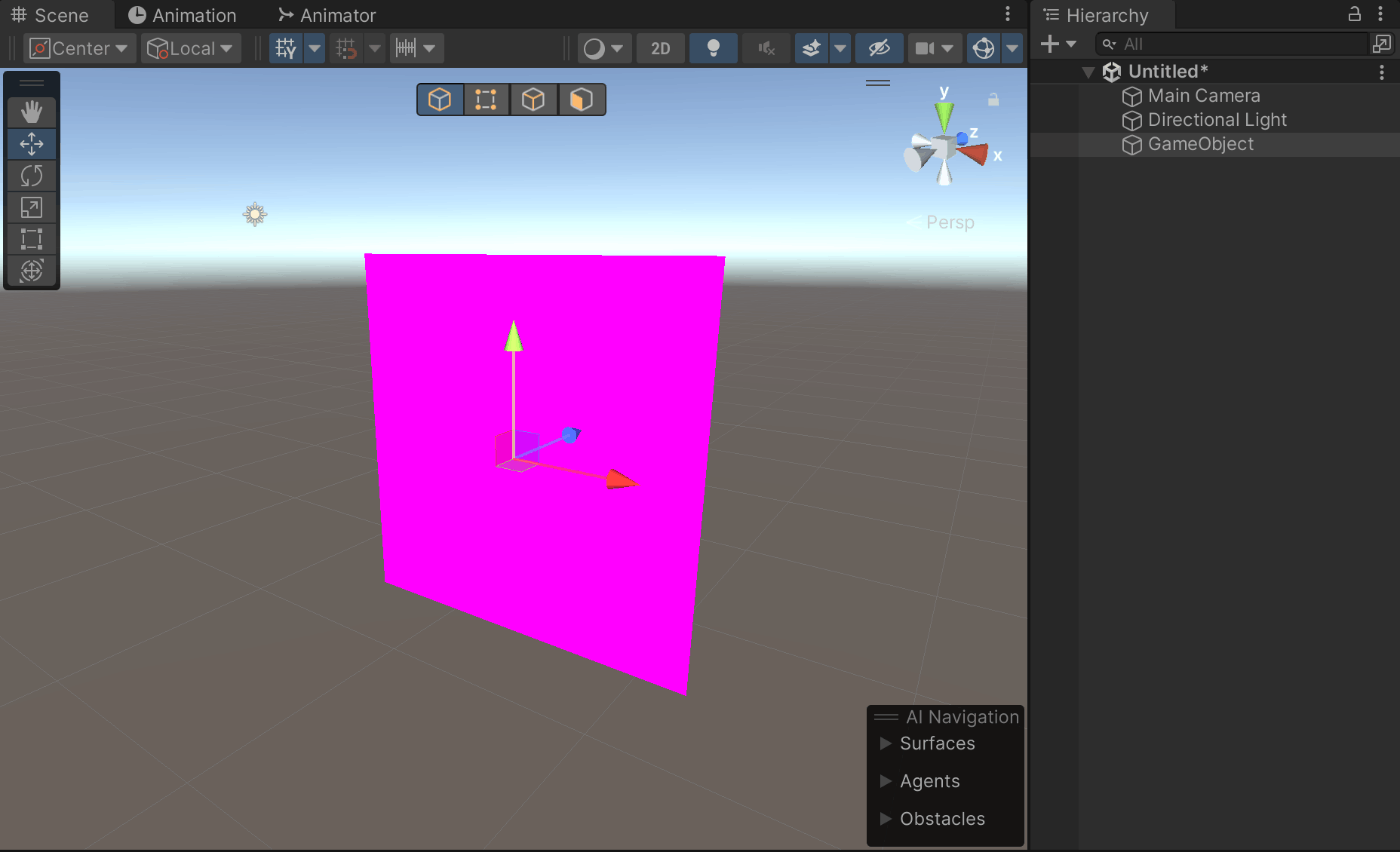Toggle scene gizmo rotation lock
This screenshot has height=852, width=1400.
click(x=993, y=99)
